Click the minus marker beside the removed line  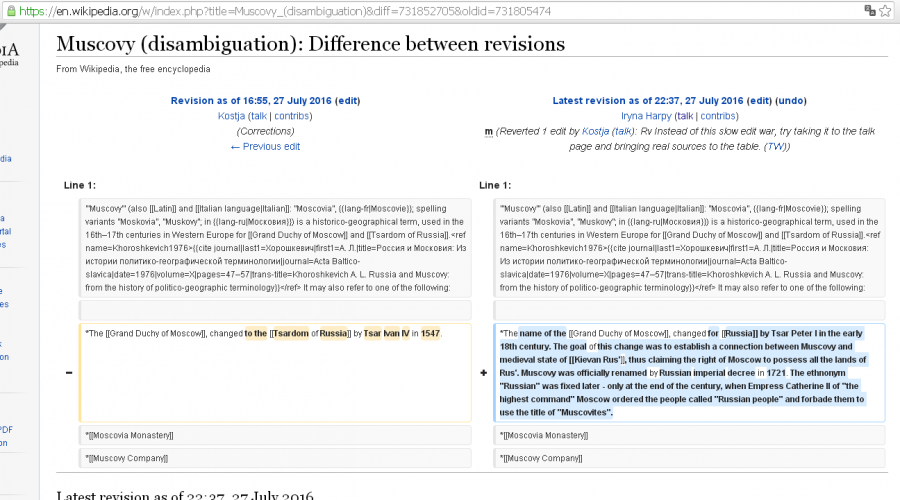68,373
